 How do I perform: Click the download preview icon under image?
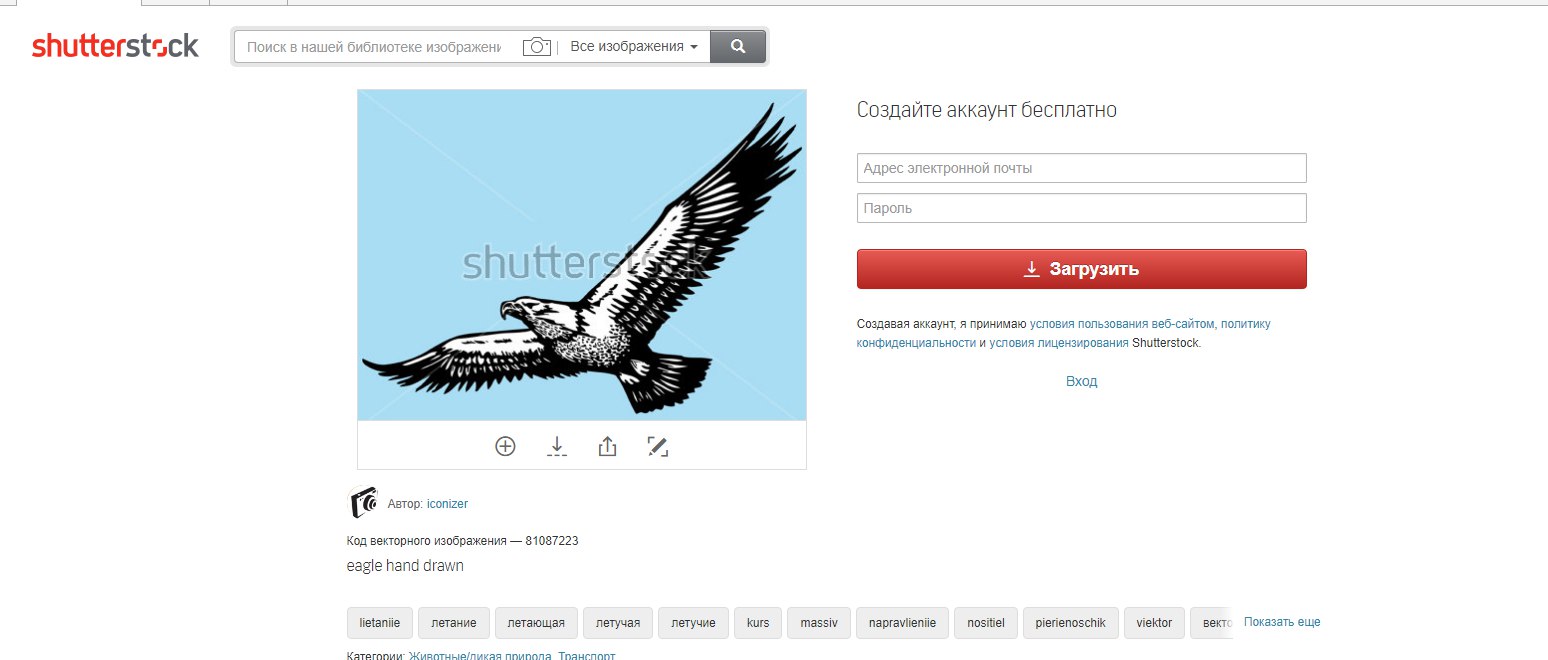pyautogui.click(x=557, y=446)
